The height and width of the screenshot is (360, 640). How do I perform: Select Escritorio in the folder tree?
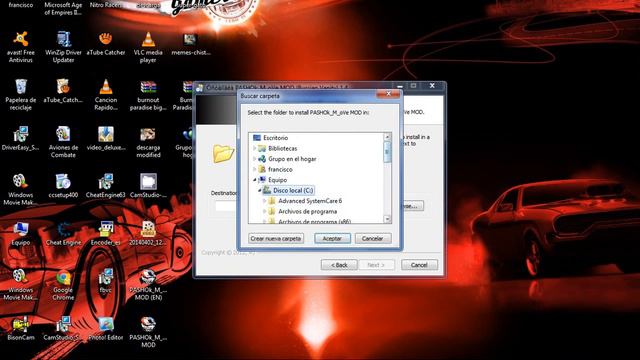[276, 138]
